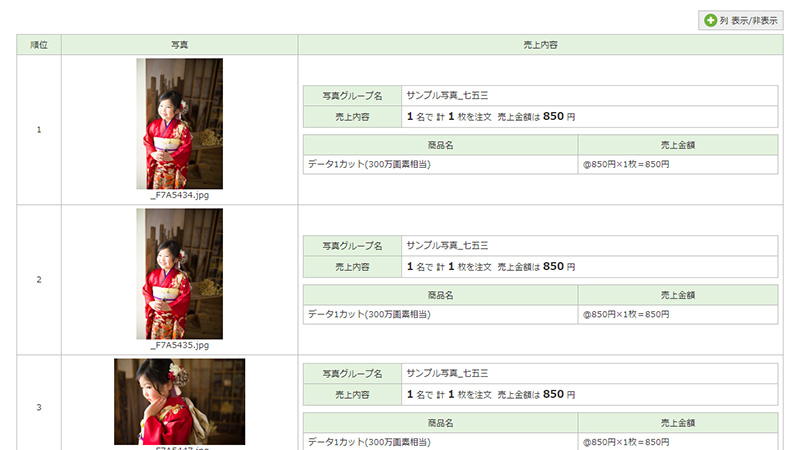Click 売上金額 header in rank 3 row
Screen dimensions: 800x450
pos(678,423)
